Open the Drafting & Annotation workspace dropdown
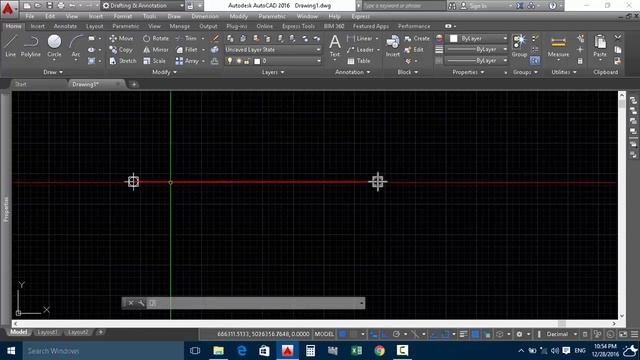640x360 pixels. click(x=142, y=6)
